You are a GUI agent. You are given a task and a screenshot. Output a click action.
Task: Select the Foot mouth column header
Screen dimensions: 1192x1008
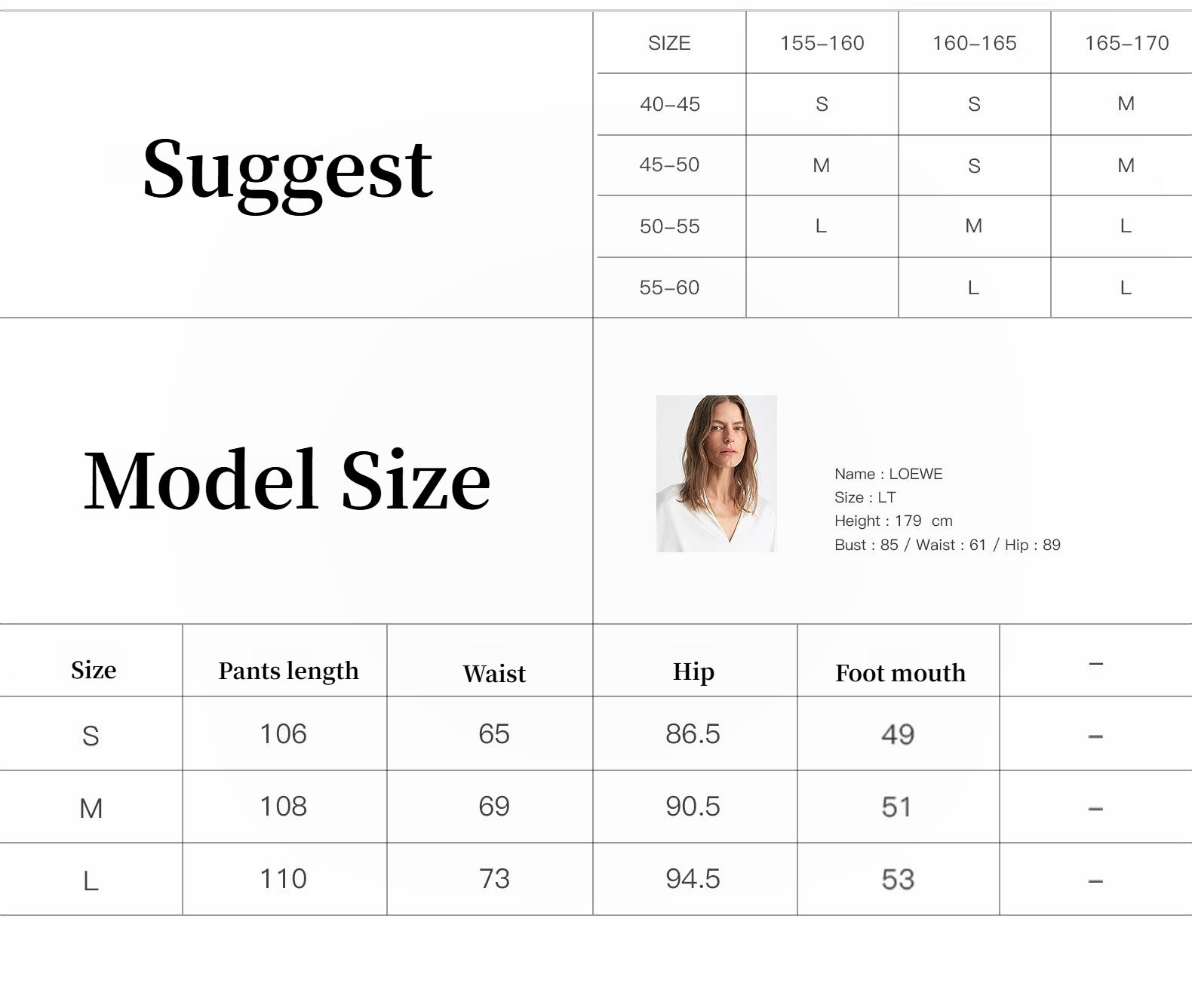coord(900,673)
